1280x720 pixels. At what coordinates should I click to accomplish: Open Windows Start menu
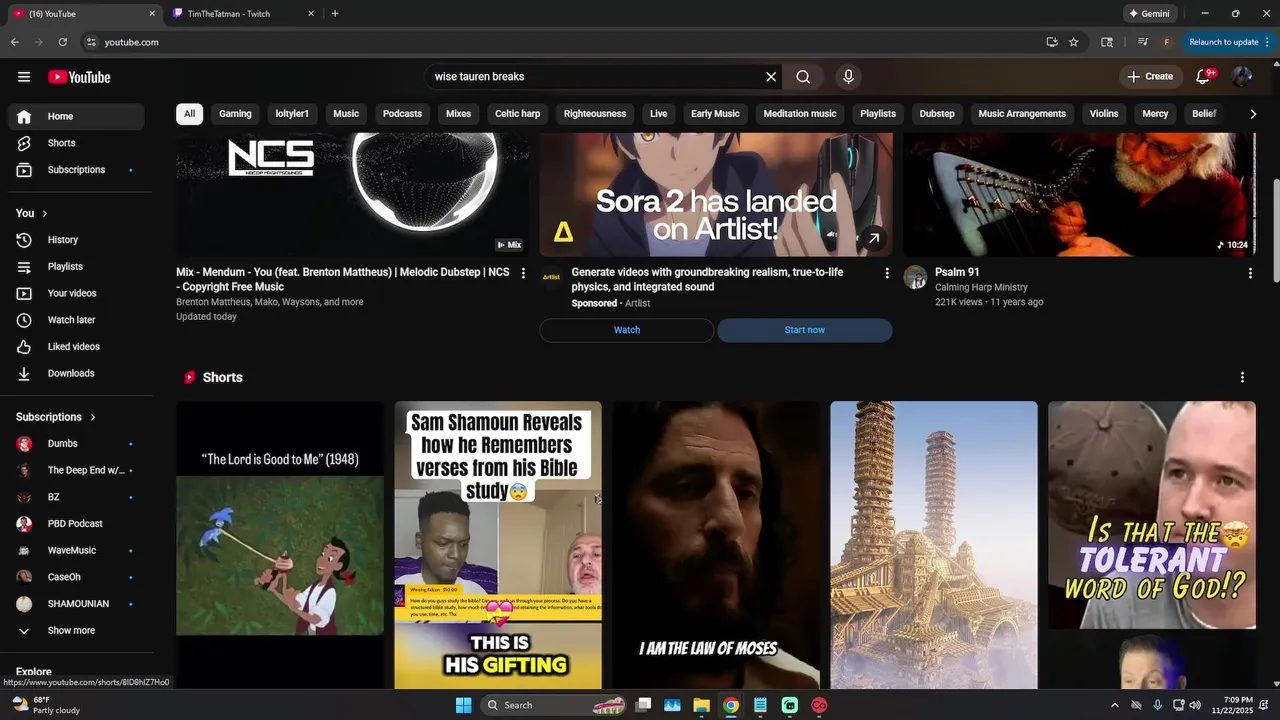click(463, 705)
